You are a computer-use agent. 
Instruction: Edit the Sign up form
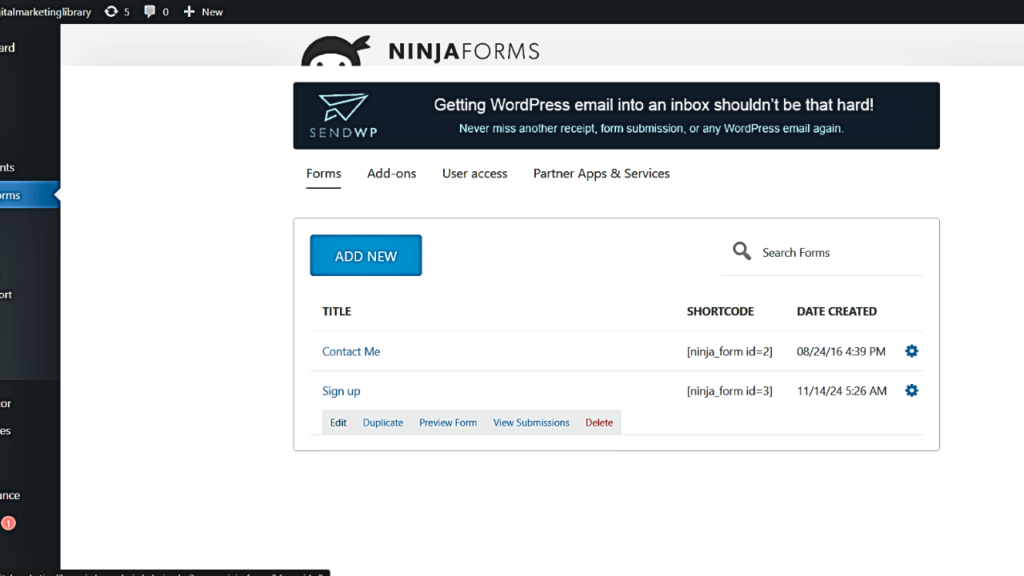click(338, 422)
